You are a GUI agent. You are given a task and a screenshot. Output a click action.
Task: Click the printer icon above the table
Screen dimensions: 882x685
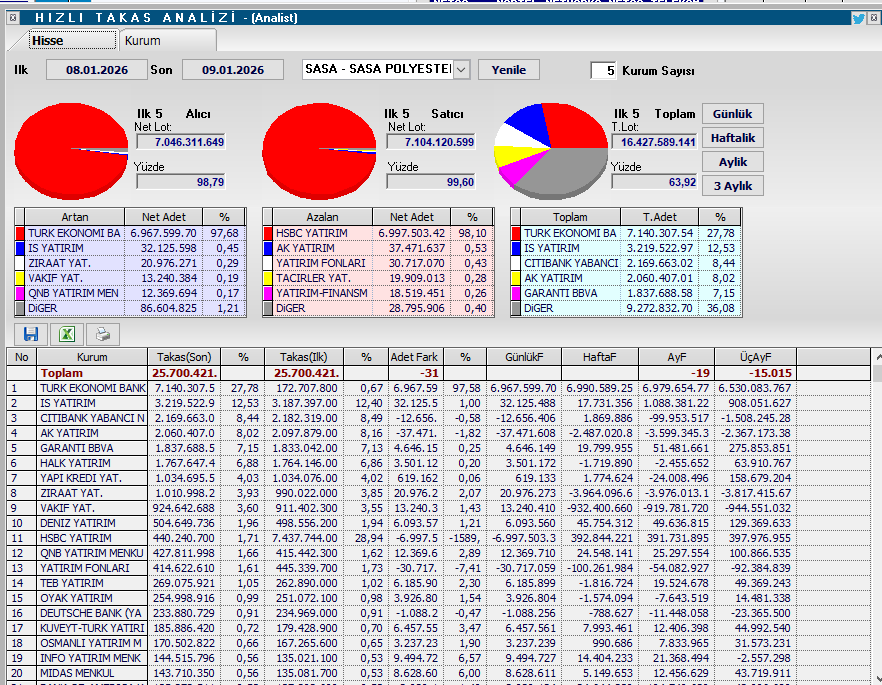pos(103,335)
